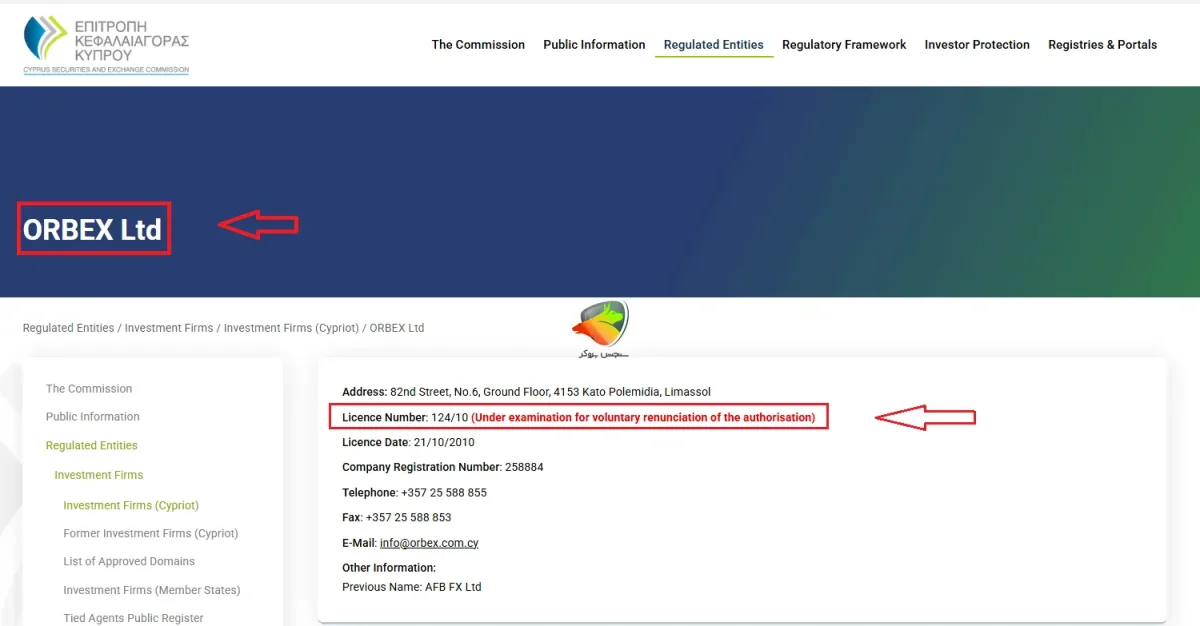Open List of Approved Domains sidebar item

coord(129,562)
